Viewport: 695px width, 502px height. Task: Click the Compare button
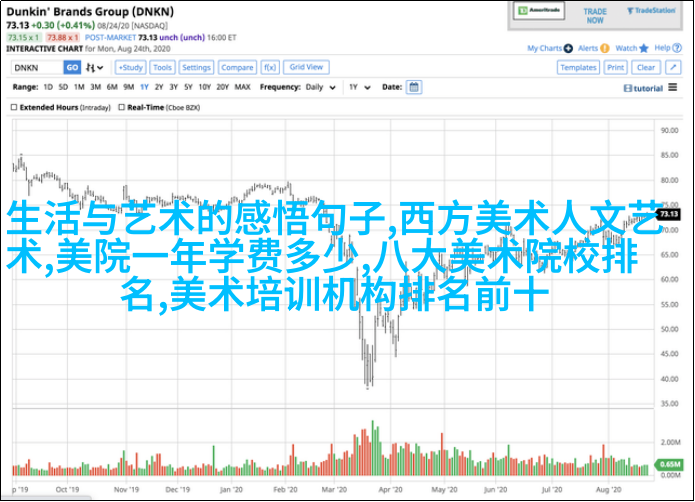click(x=237, y=67)
